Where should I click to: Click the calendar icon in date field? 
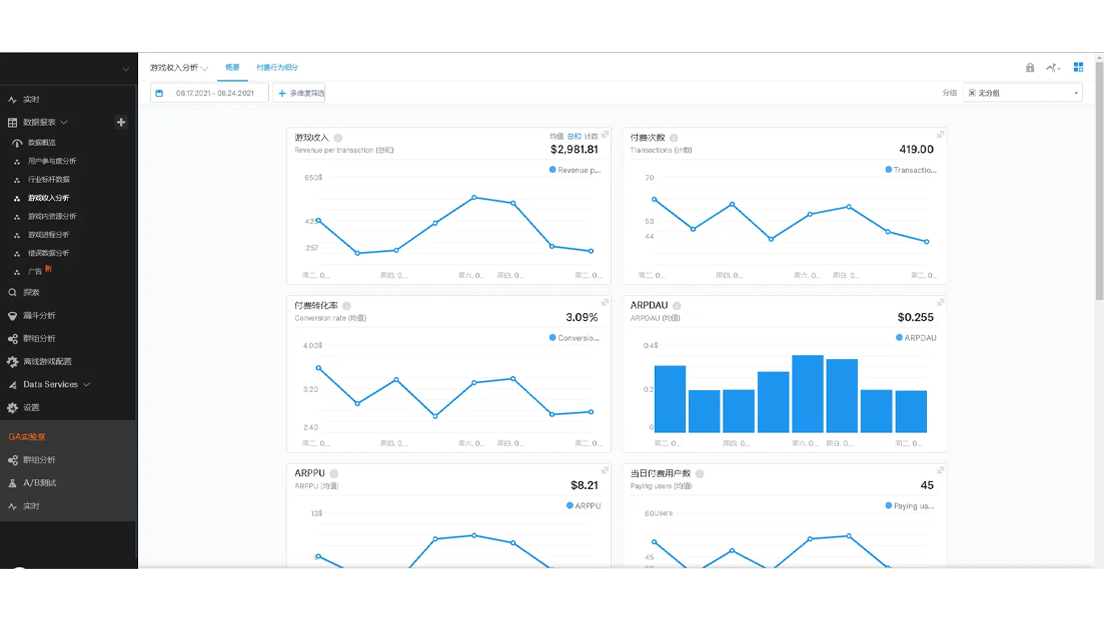pos(159,93)
